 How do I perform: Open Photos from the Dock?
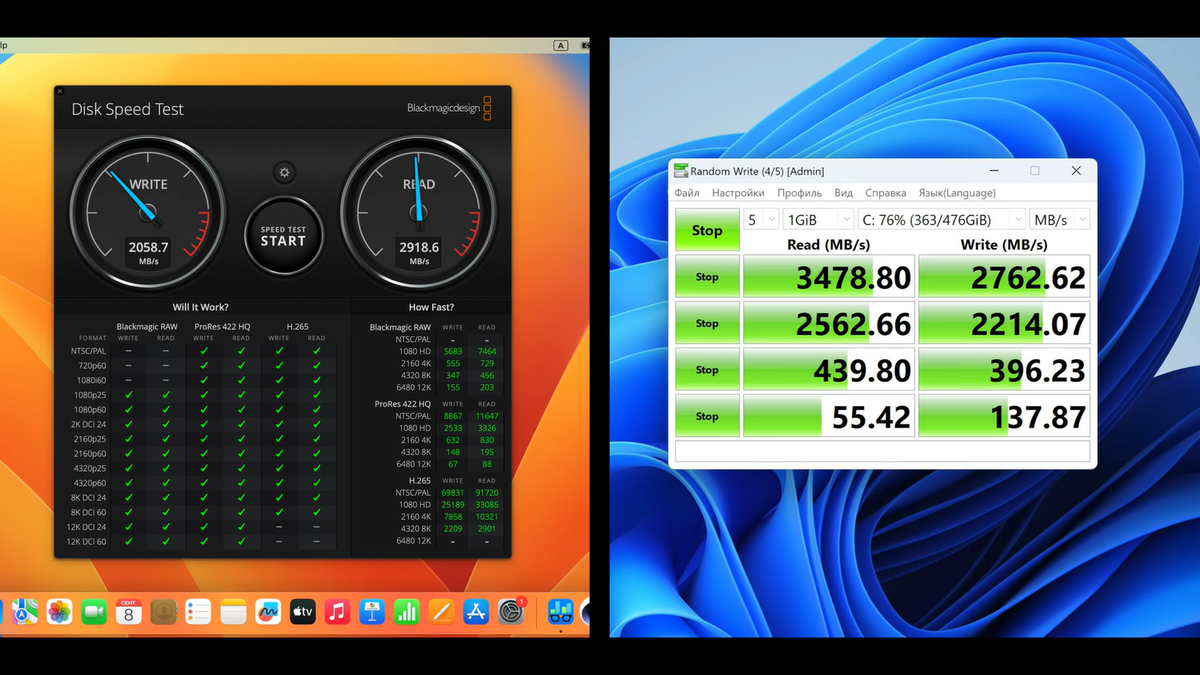(60, 611)
